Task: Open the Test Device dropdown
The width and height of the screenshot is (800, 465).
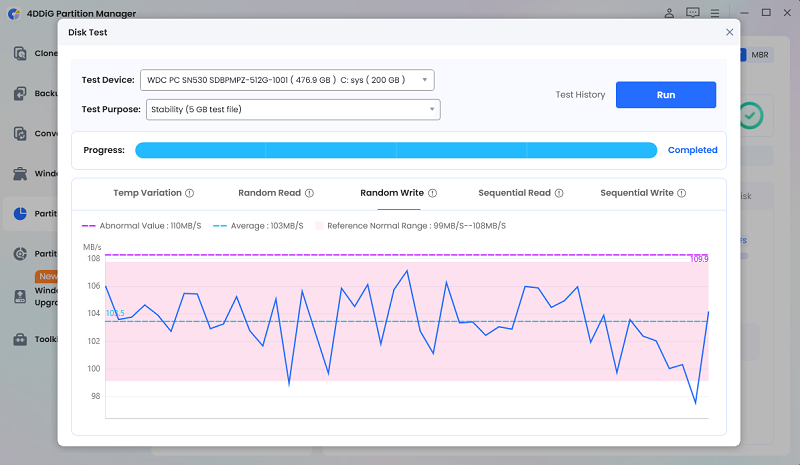Action: point(287,80)
